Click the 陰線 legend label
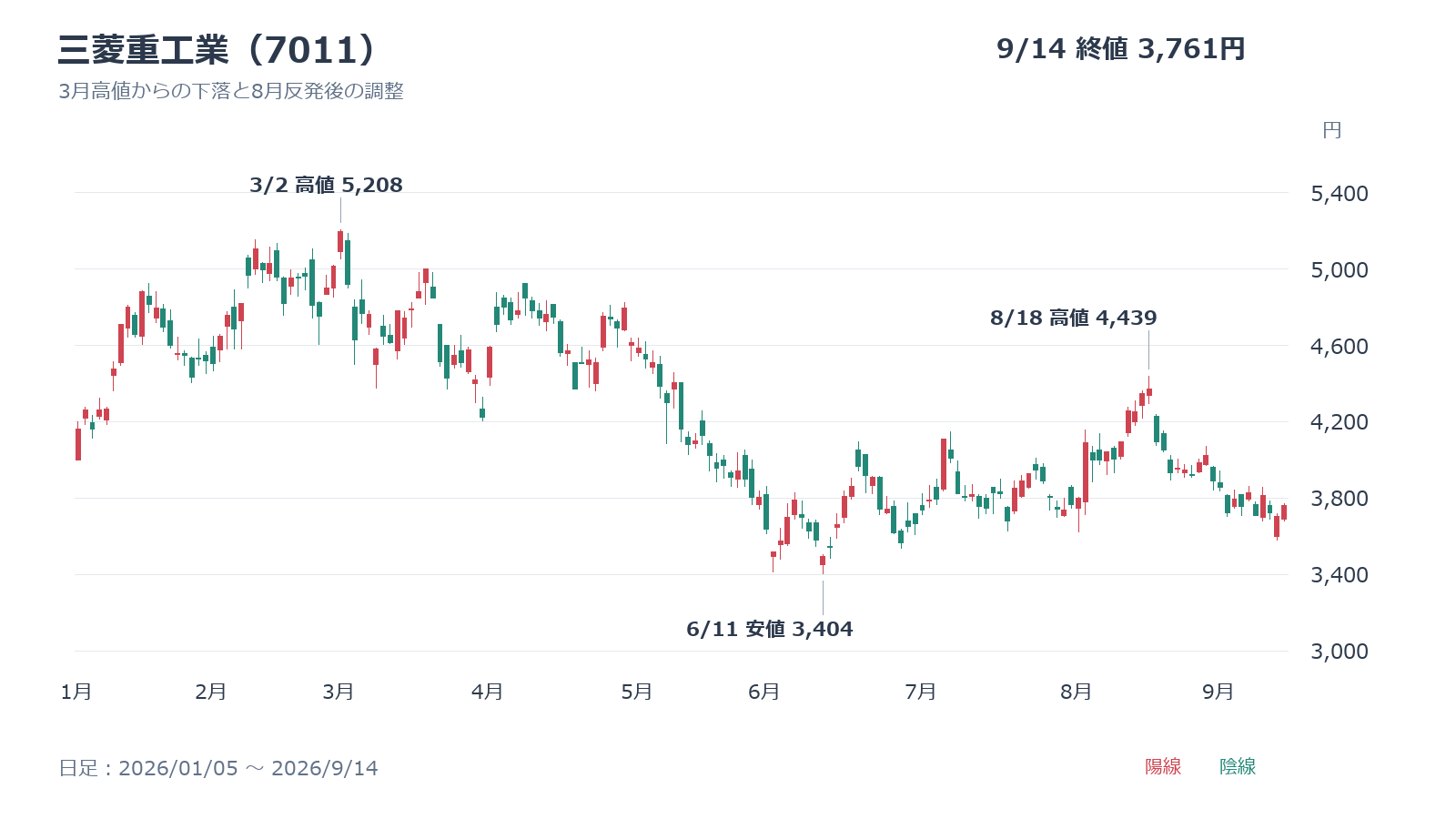The width and height of the screenshot is (1456, 819). tap(1238, 766)
